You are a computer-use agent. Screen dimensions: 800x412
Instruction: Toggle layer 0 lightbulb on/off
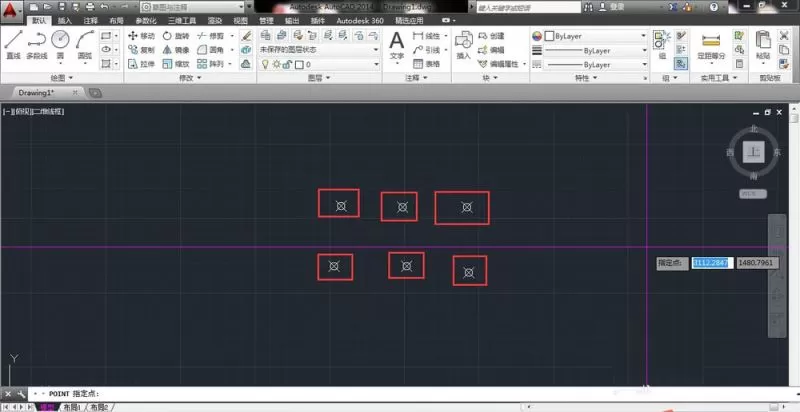[265, 65]
